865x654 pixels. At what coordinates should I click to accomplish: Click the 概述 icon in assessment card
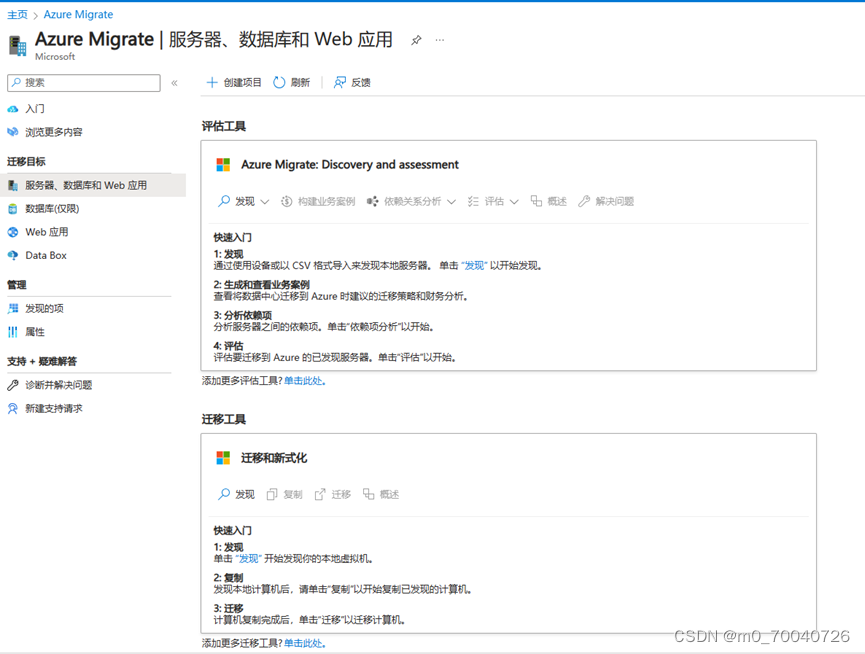pos(536,201)
